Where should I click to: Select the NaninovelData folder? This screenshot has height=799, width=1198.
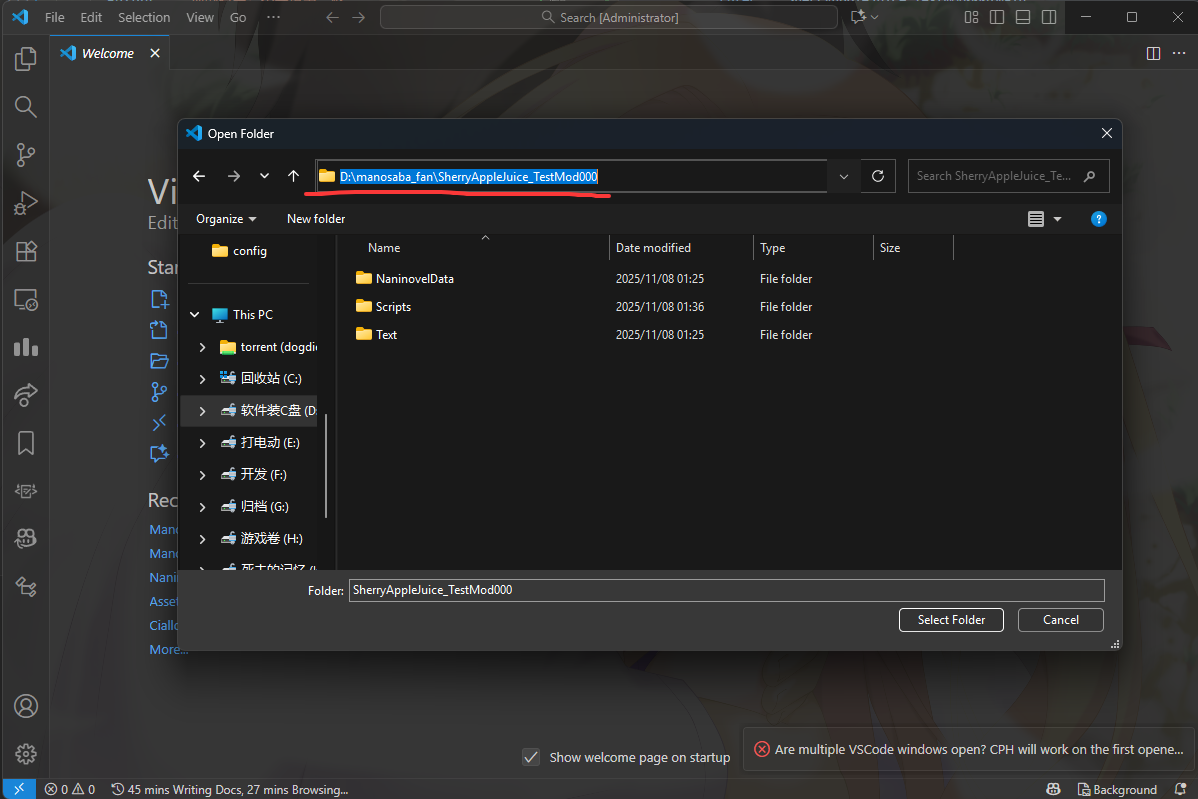click(x=414, y=279)
